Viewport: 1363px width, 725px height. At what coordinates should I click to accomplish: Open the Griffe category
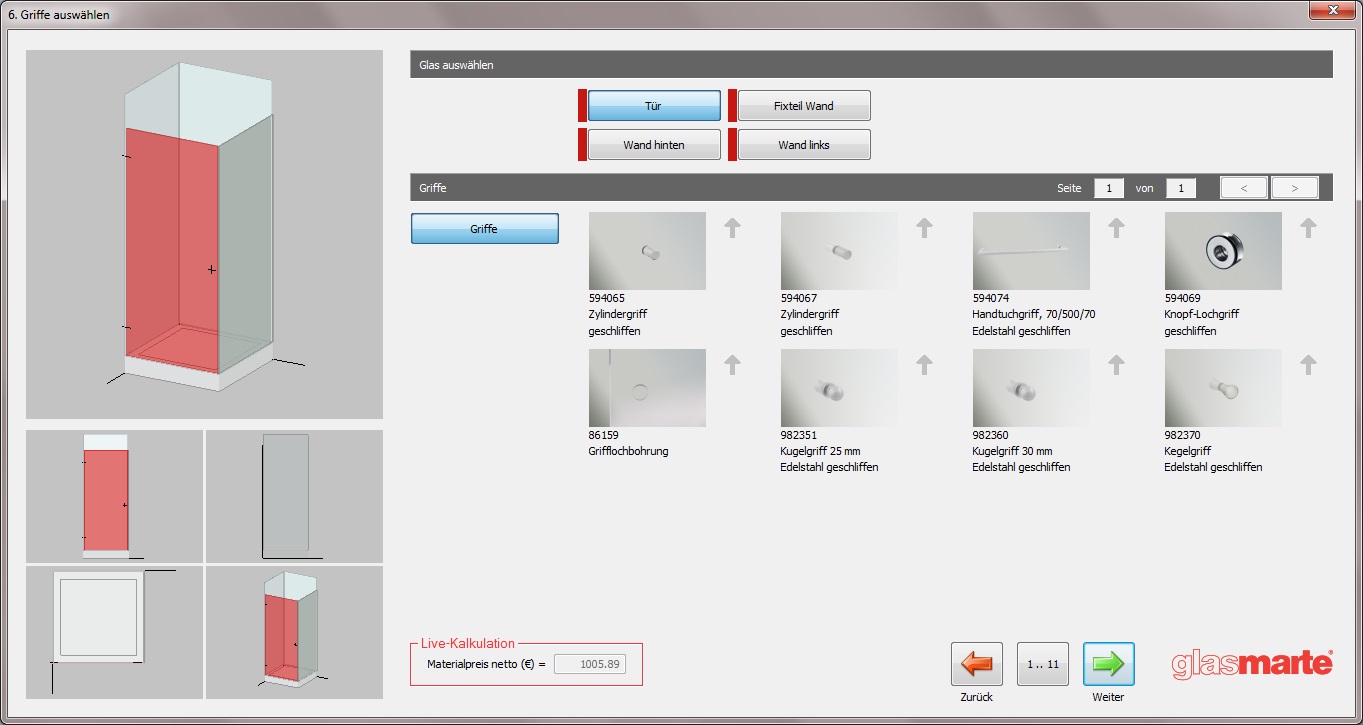484,229
